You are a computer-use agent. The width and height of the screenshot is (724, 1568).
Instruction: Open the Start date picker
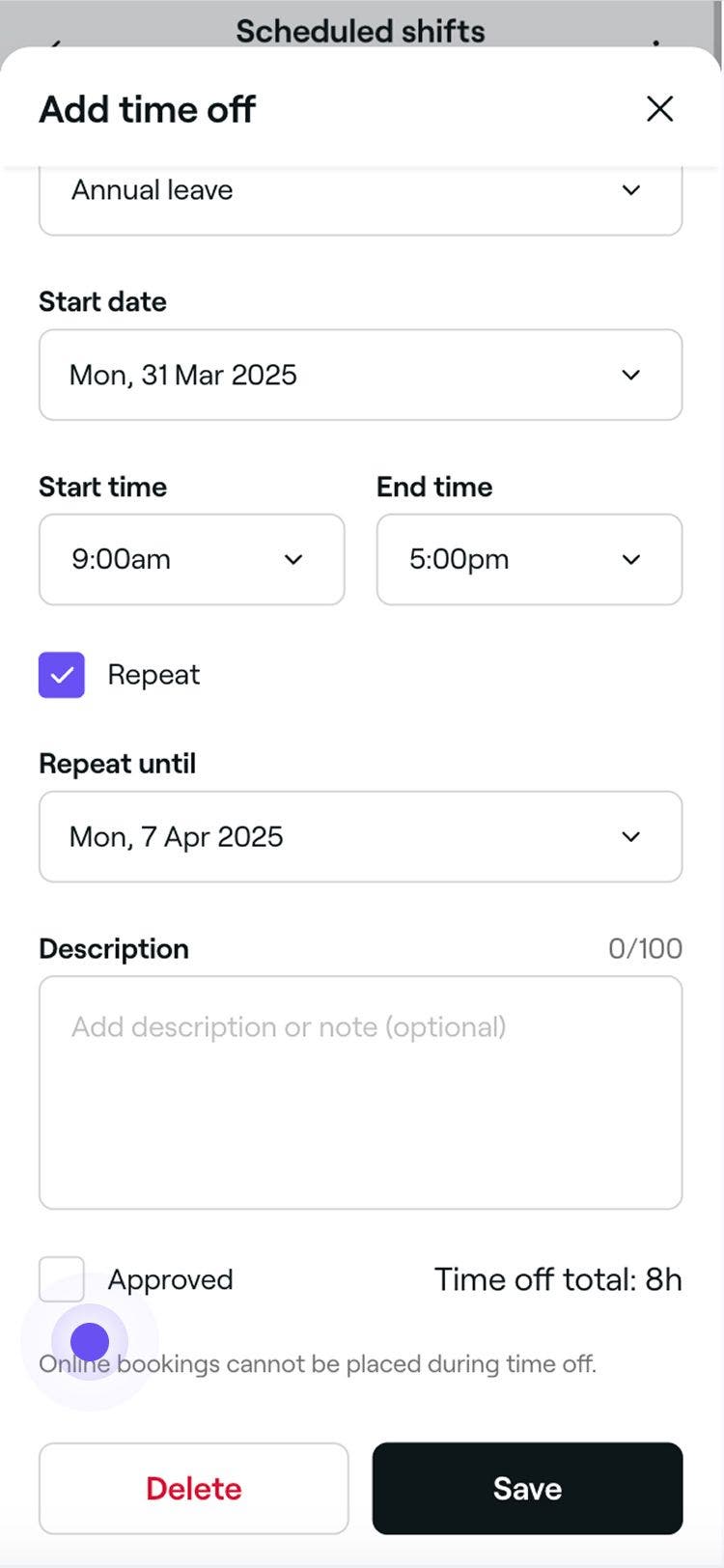[360, 375]
